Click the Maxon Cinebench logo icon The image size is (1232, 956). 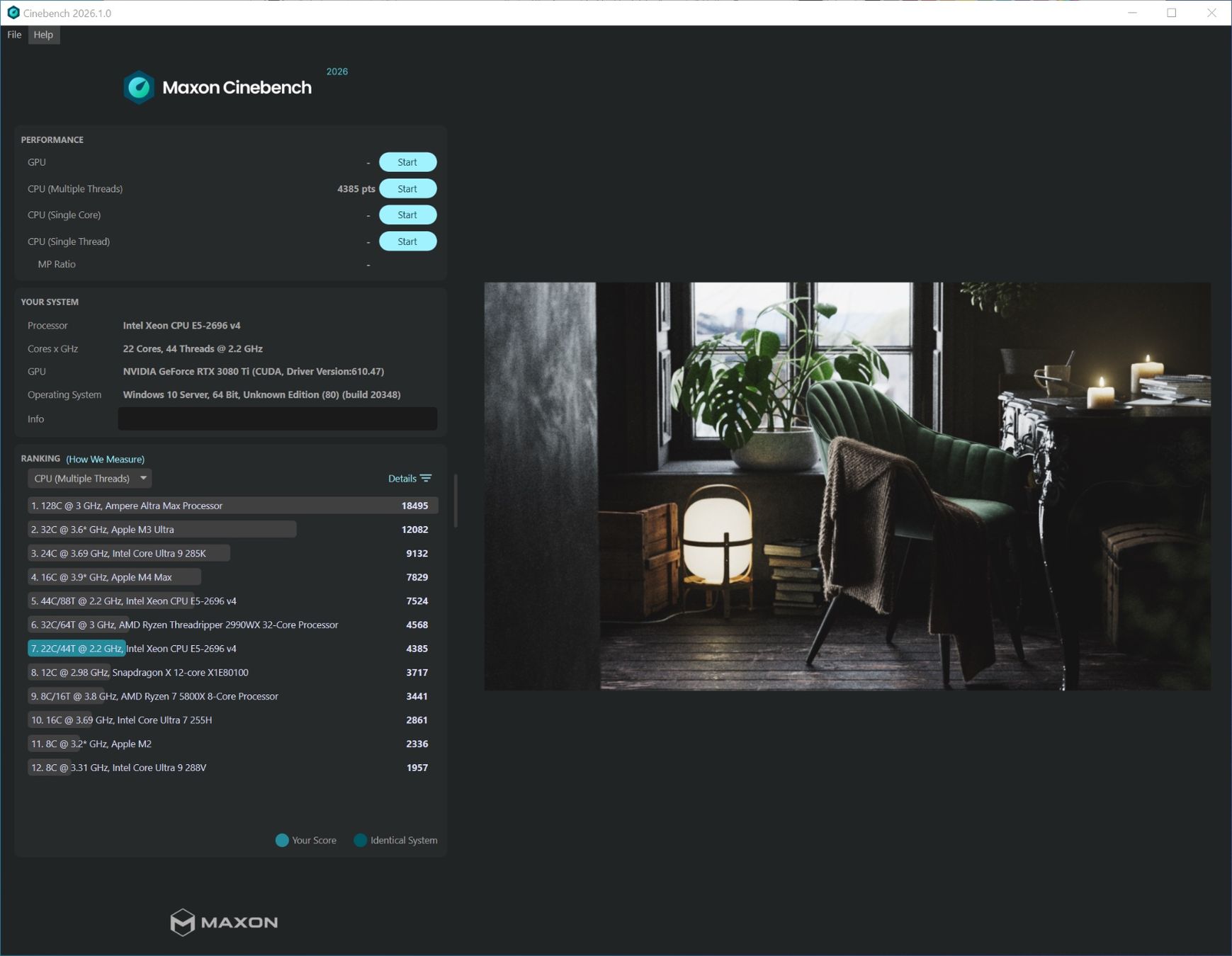(139, 87)
